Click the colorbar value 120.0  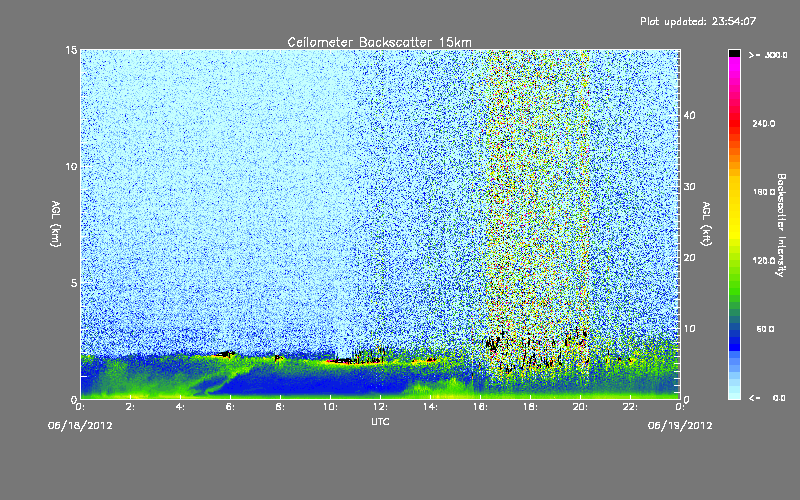[764, 261]
